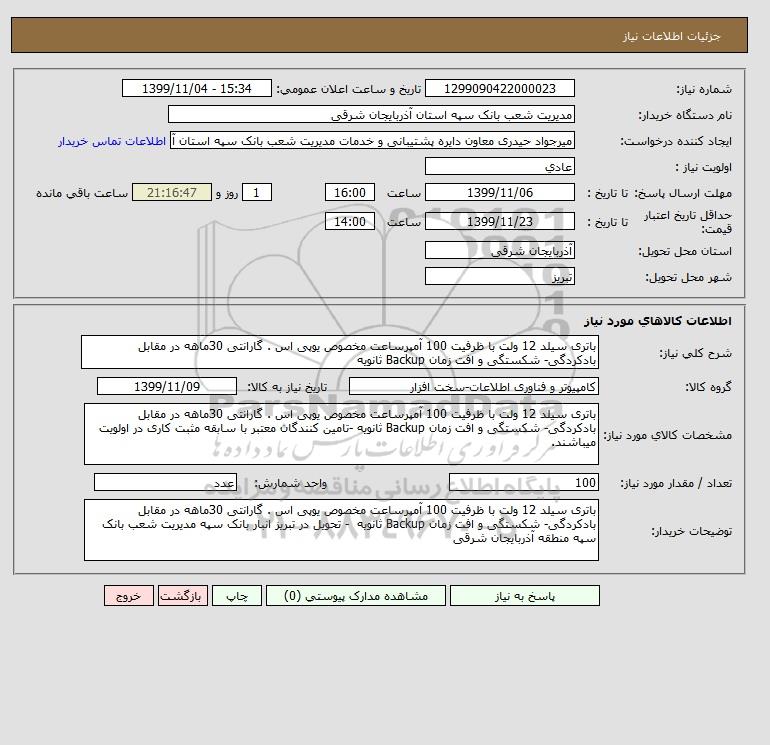
Task: Click the countdown timer 21:16:47
Action: pos(172,193)
